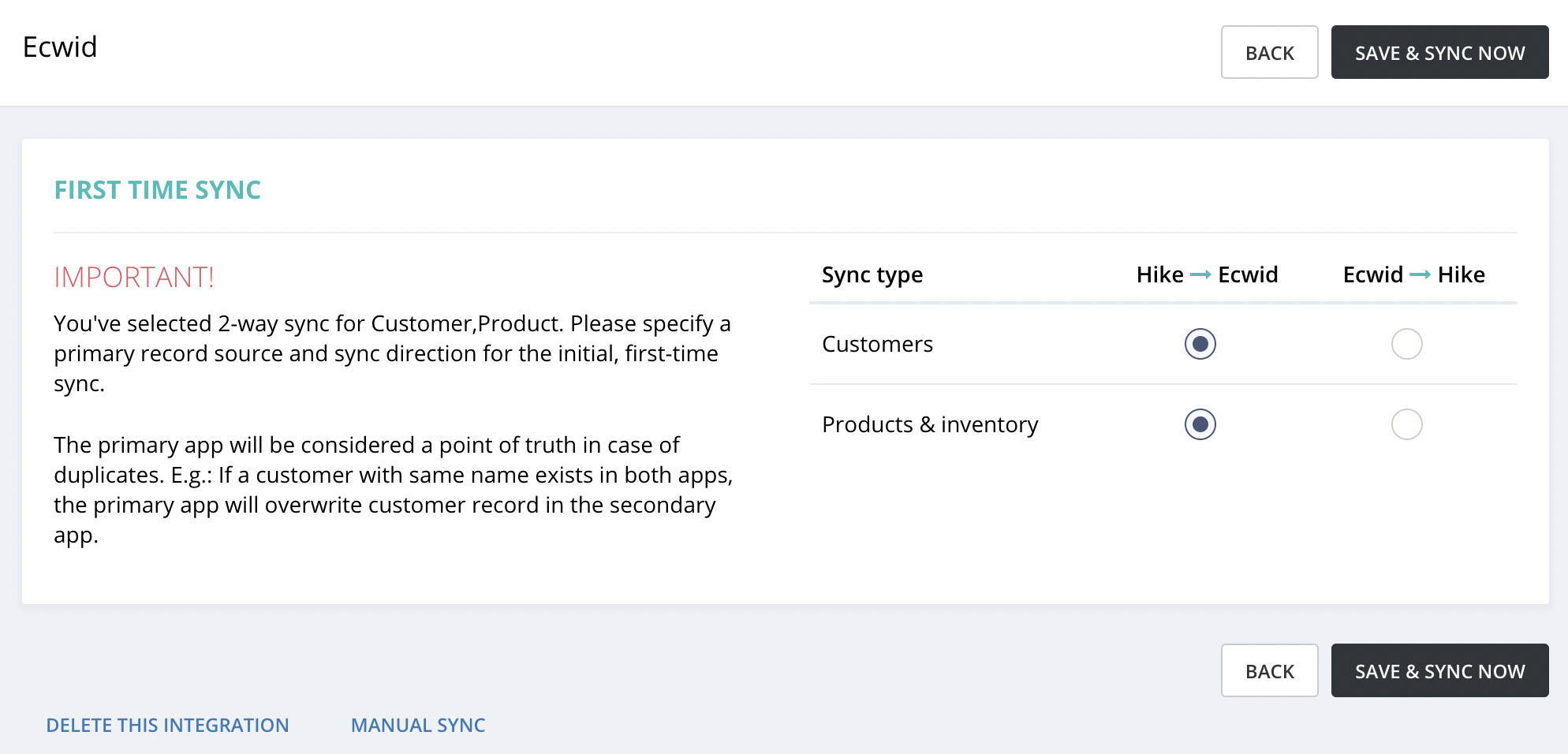This screenshot has width=1568, height=754.
Task: Click the paragraph about primary app duplicates
Action: click(392, 490)
